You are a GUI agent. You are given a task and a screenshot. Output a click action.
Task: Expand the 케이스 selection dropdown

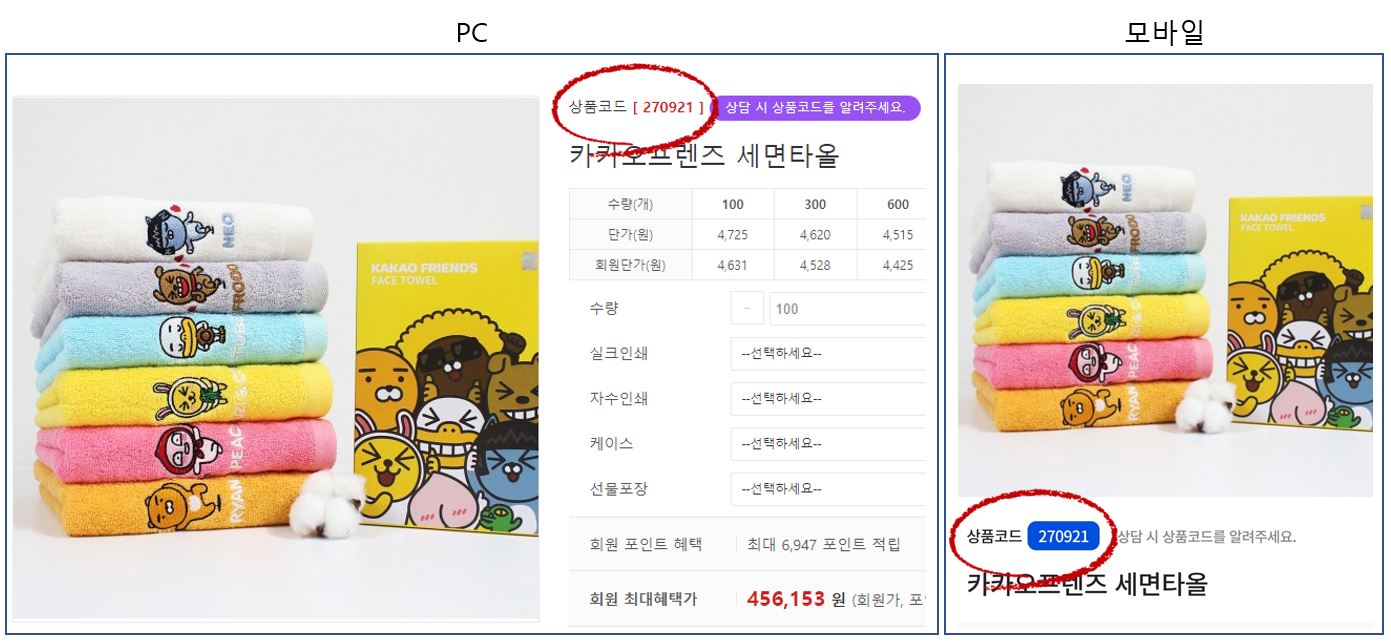(828, 443)
